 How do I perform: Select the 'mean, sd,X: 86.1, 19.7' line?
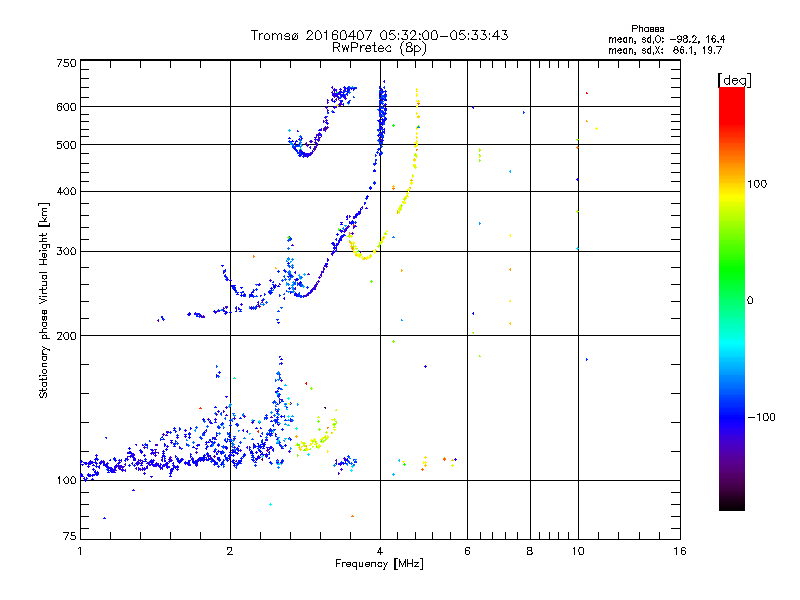(665, 50)
